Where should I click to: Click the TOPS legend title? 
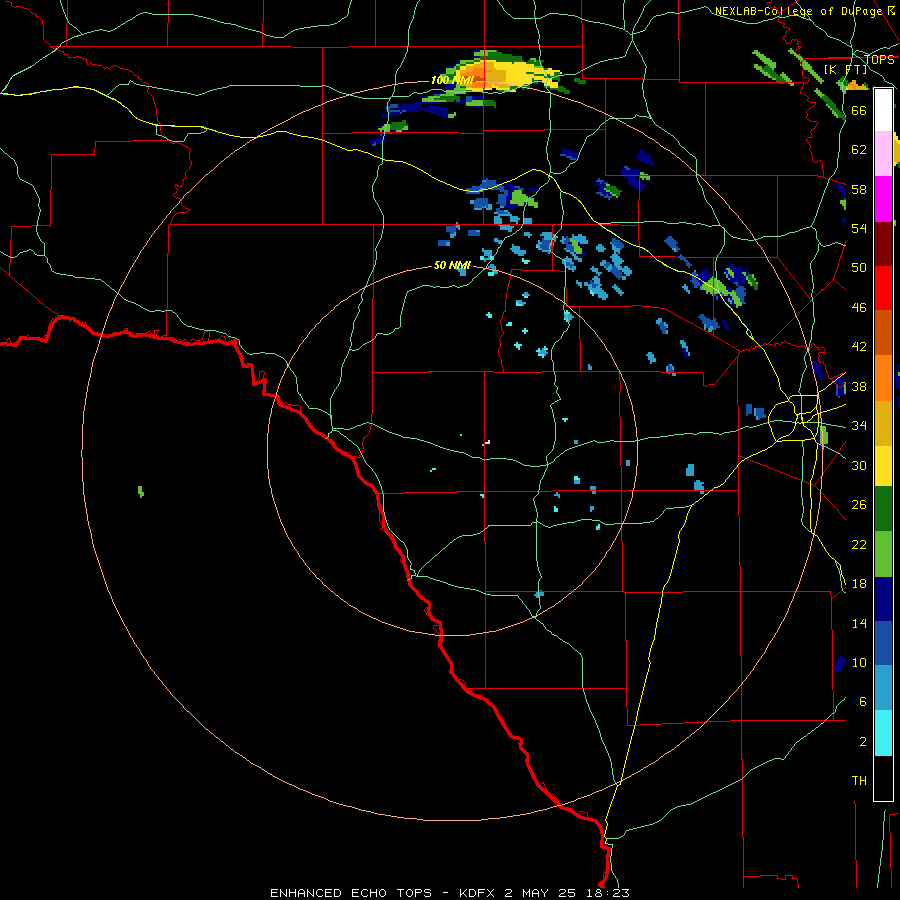pyautogui.click(x=879, y=59)
